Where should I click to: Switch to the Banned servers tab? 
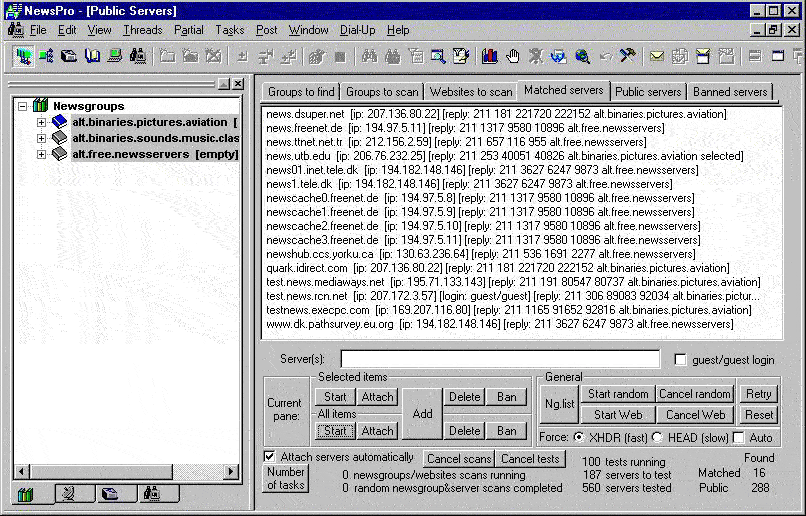pyautogui.click(x=730, y=92)
